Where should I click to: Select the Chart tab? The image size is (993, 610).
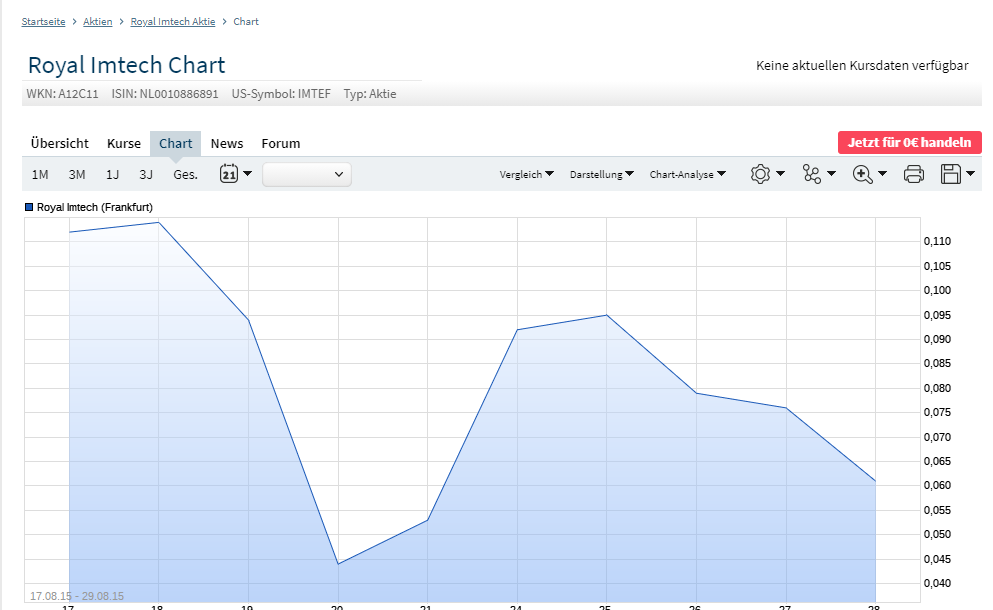click(x=175, y=143)
